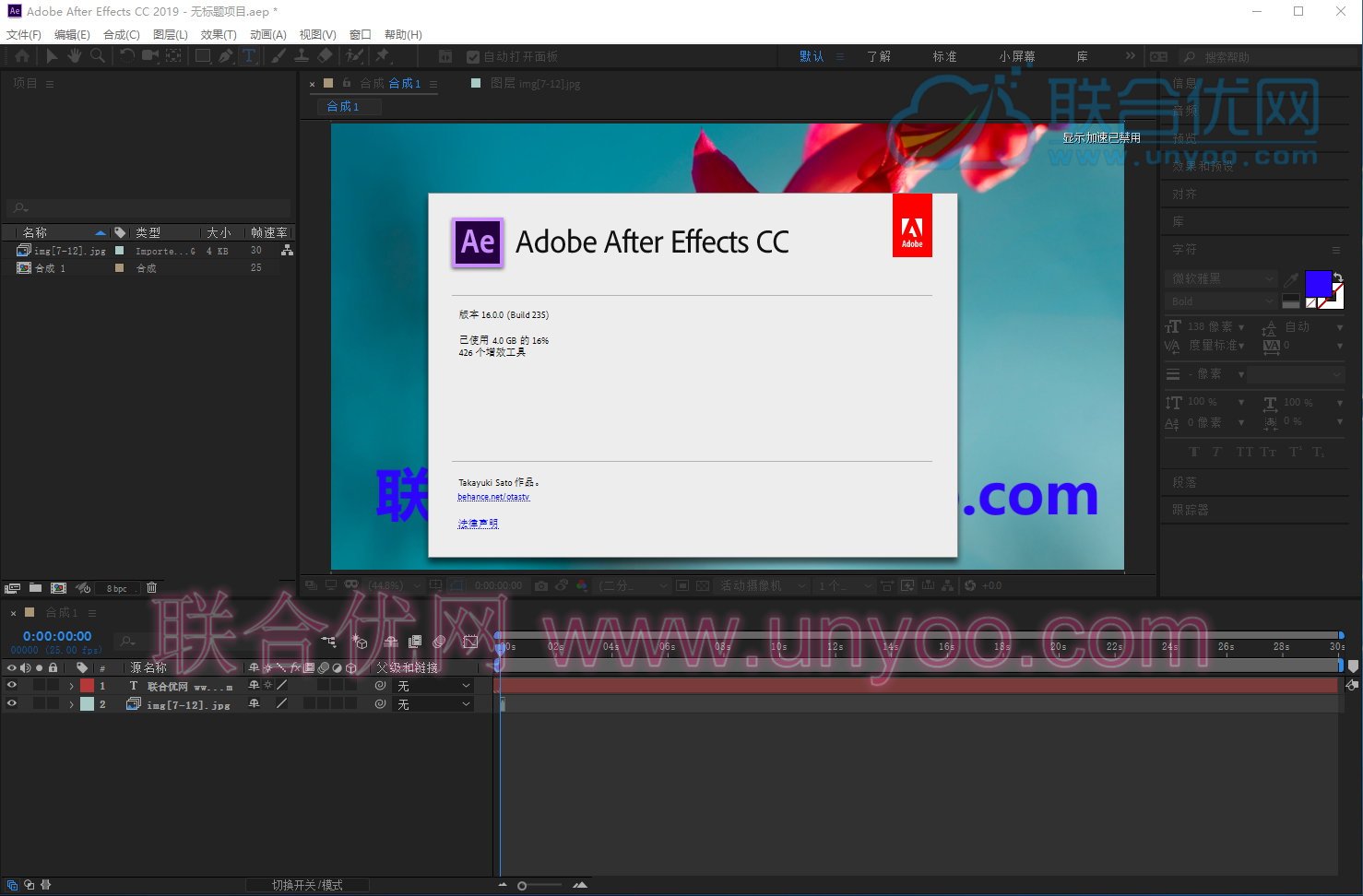Select the Horizontal Type tool
The width and height of the screenshot is (1363, 896).
click(x=249, y=56)
